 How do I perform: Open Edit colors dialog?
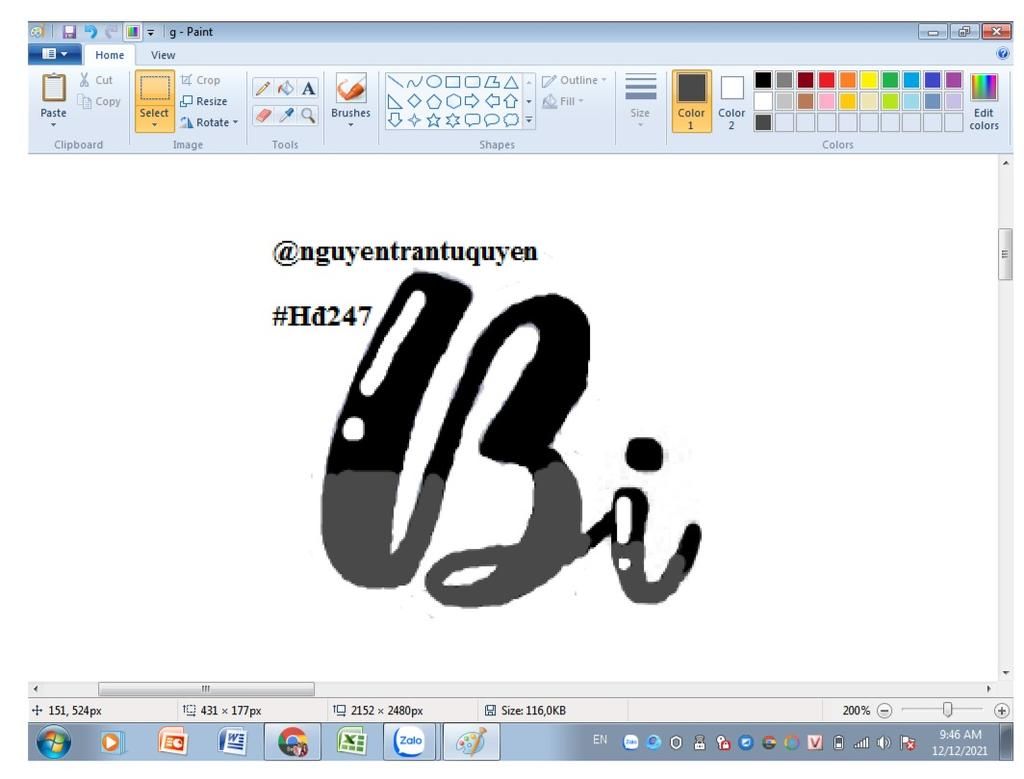[x=984, y=101]
